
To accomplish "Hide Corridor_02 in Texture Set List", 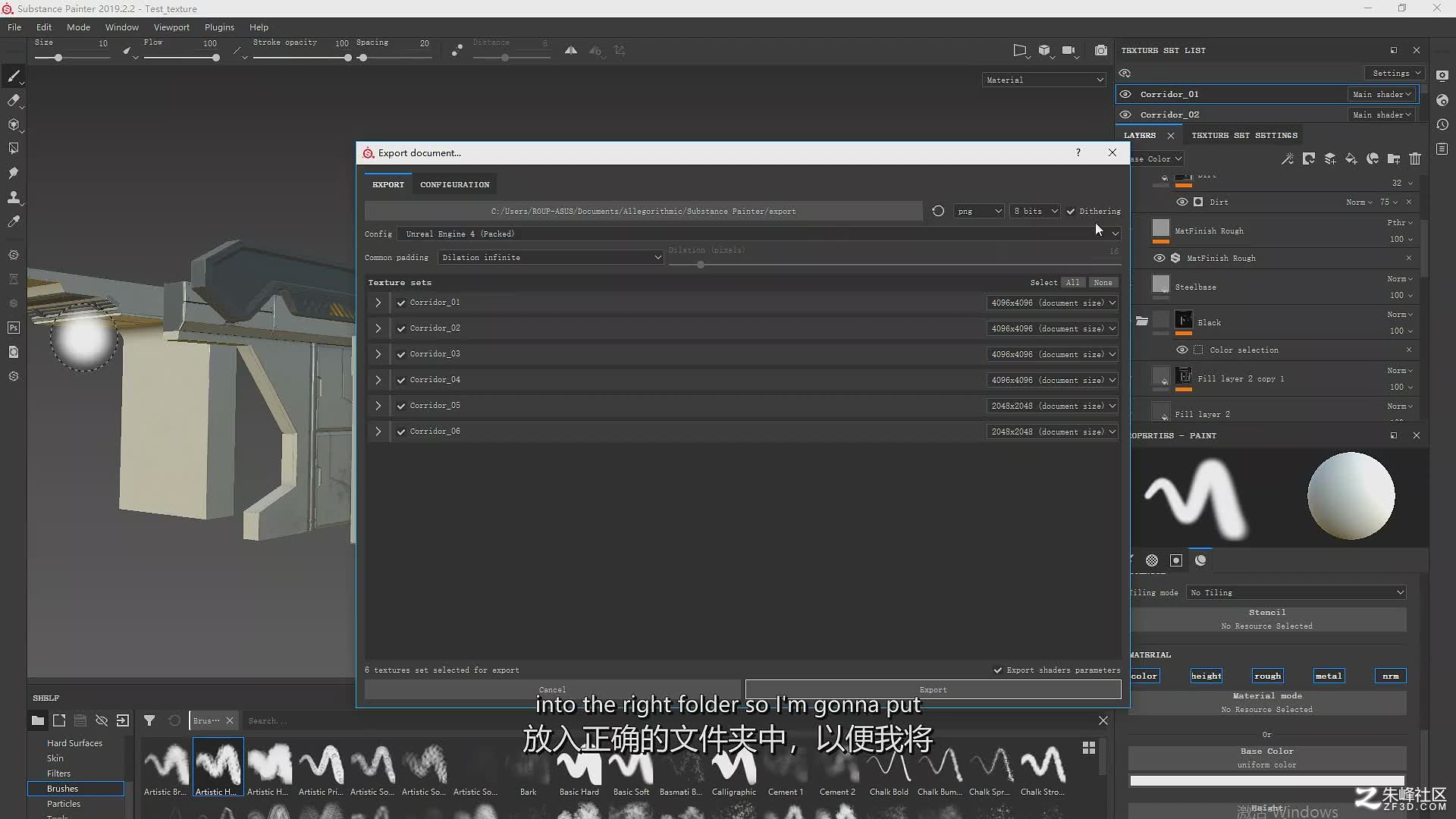I will [x=1125, y=115].
